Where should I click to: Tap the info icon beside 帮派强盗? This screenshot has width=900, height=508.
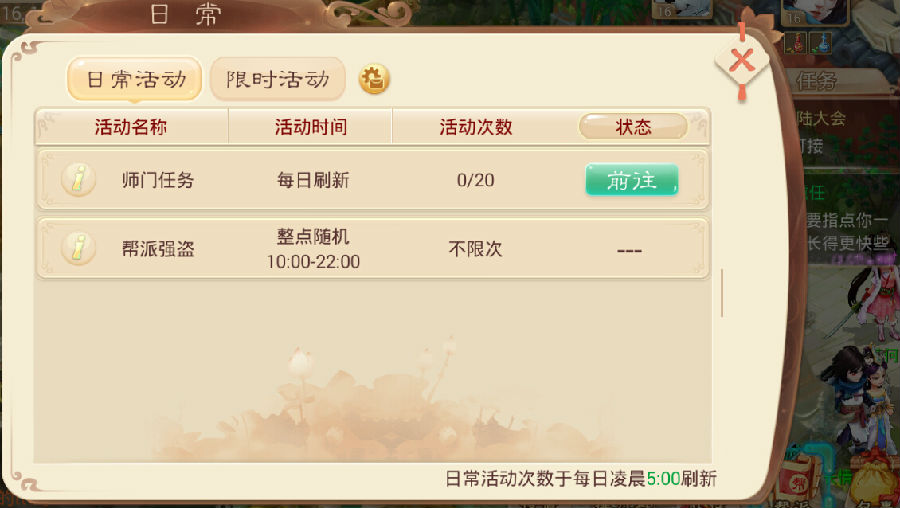coord(79,249)
